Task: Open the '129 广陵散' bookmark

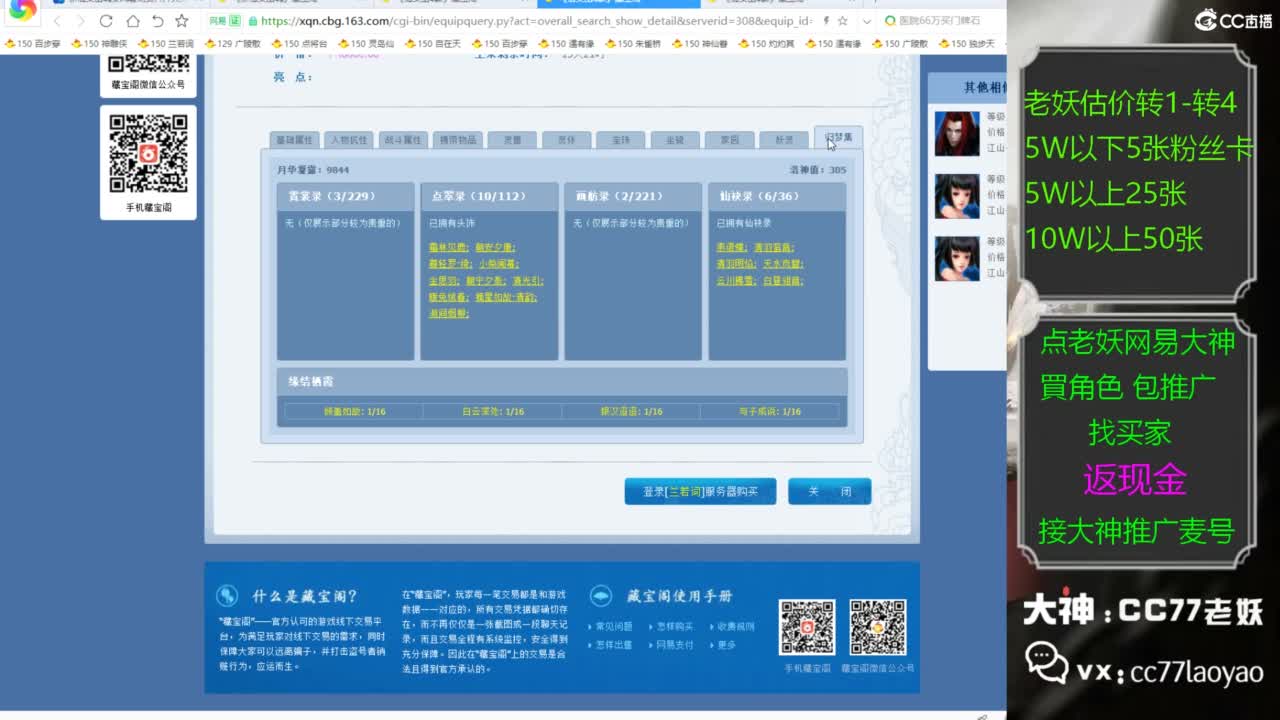Action: click(233, 44)
